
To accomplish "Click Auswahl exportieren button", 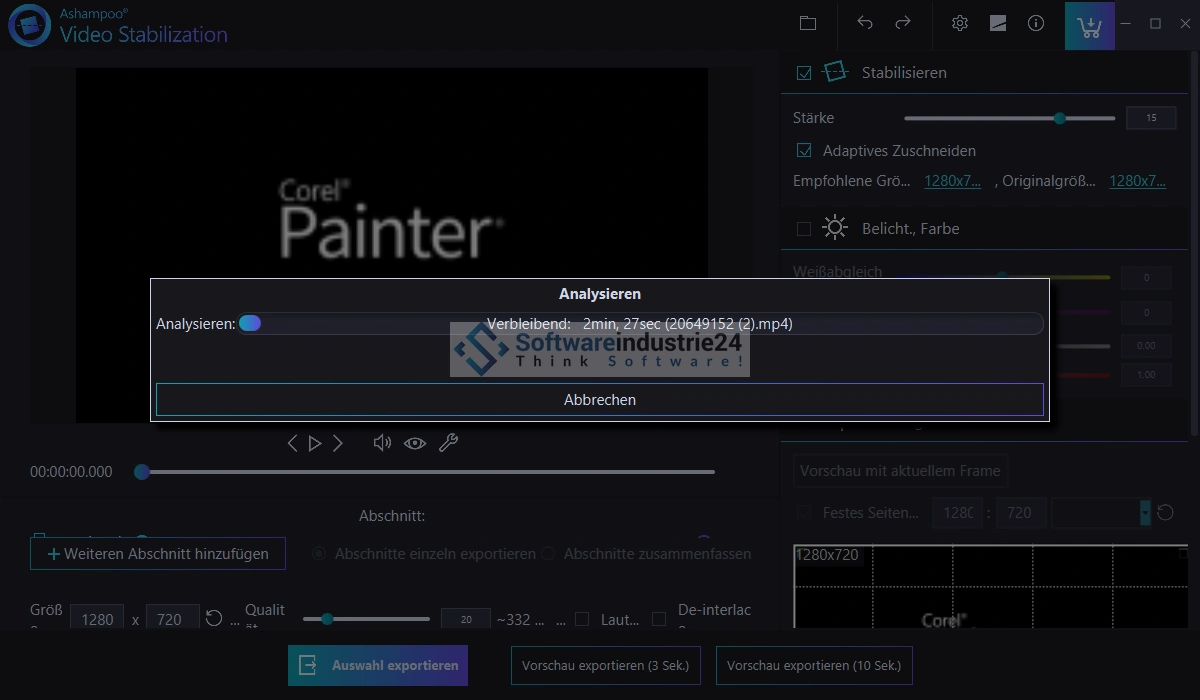I will point(378,665).
